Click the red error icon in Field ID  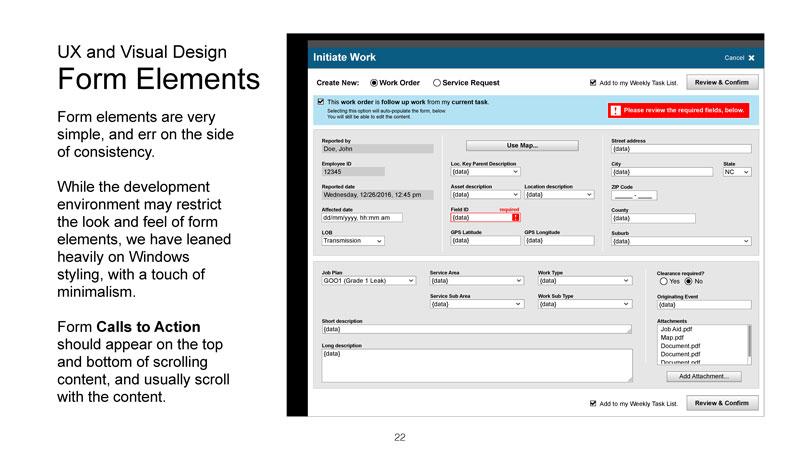coord(515,217)
